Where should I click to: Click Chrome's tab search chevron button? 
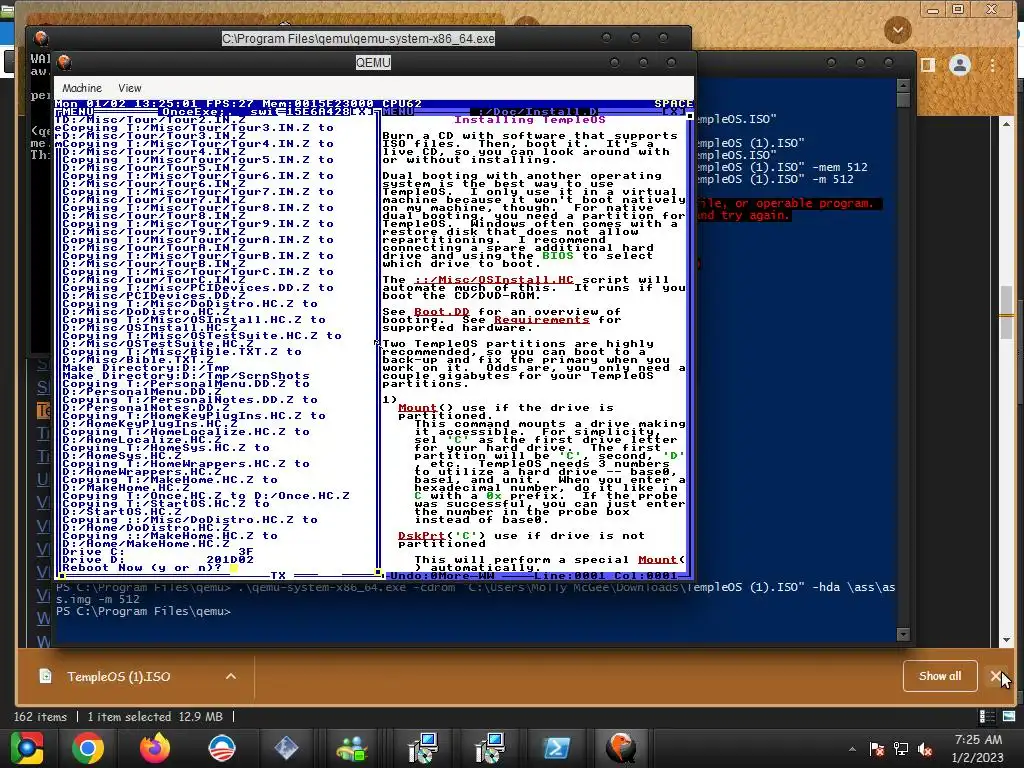click(898, 30)
